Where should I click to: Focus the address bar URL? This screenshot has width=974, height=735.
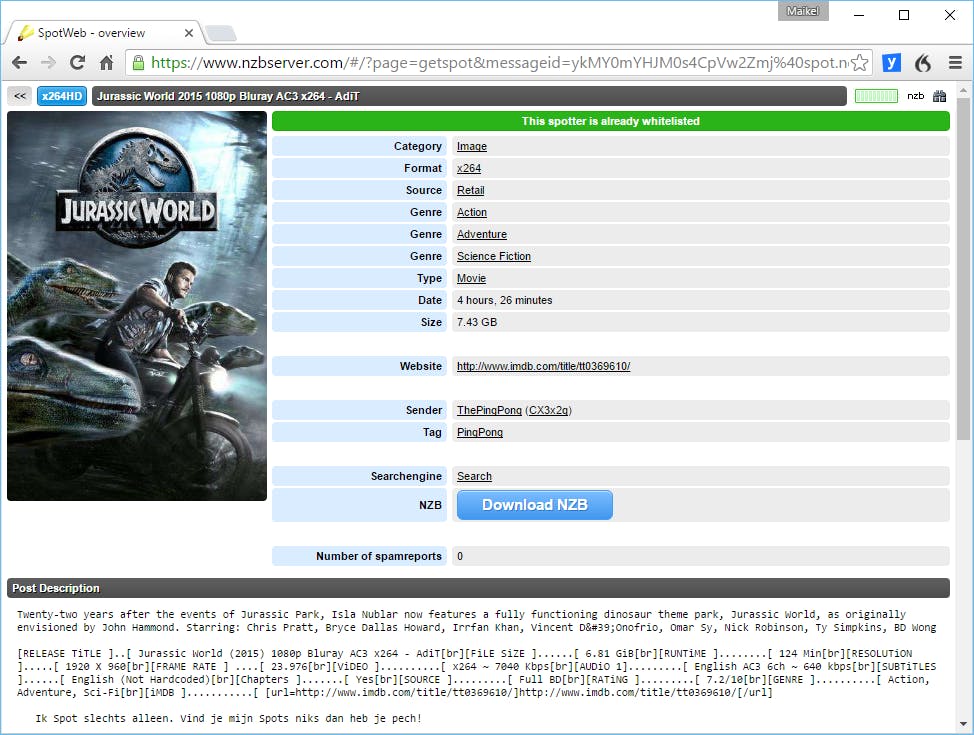coord(499,63)
